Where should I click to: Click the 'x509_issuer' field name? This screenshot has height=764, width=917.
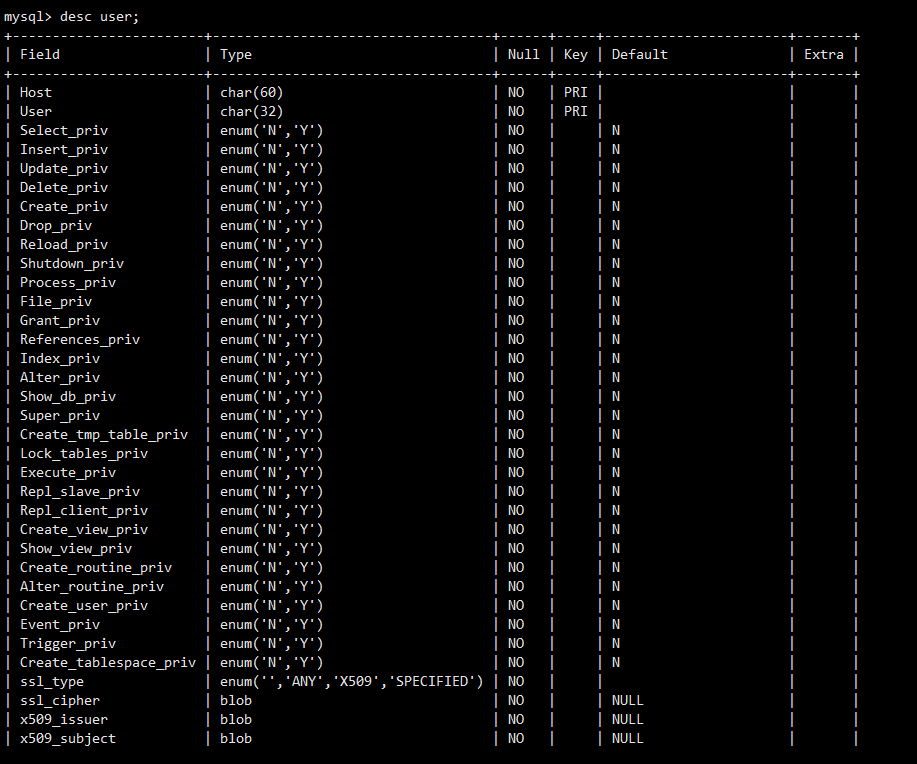pos(64,720)
